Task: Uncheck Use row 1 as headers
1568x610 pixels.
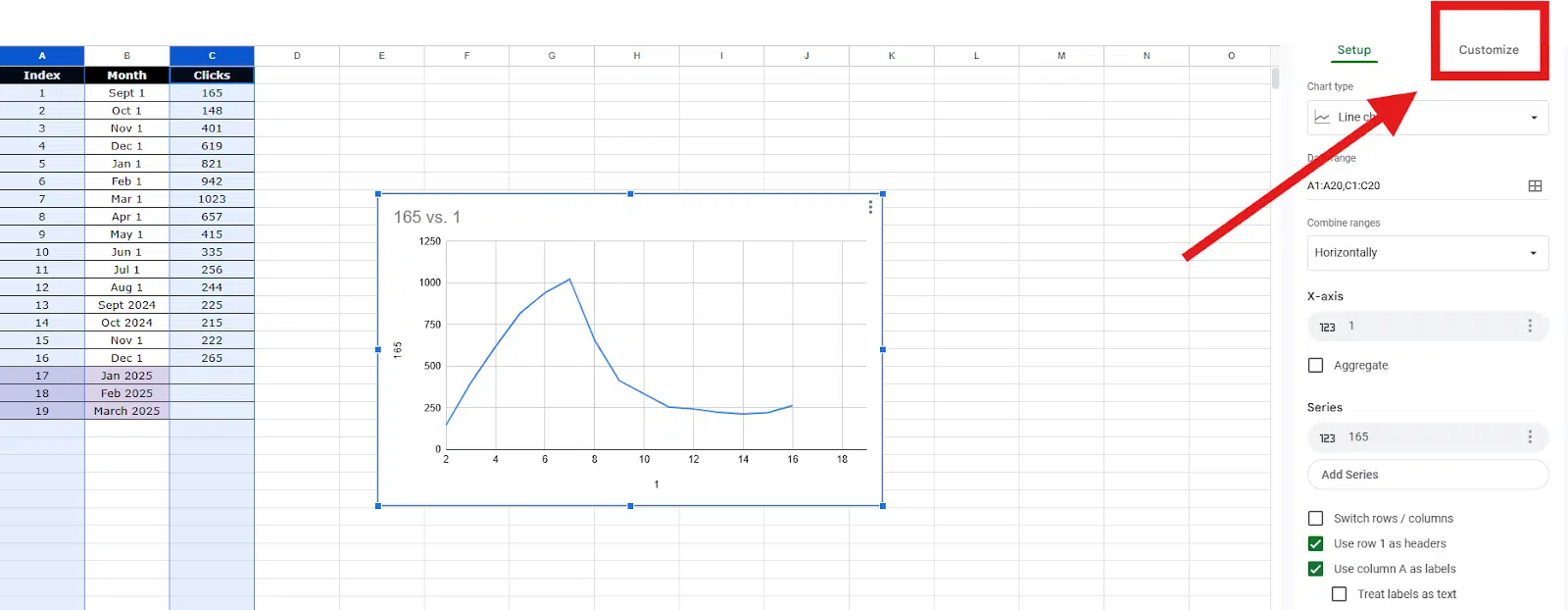Action: (x=1315, y=543)
